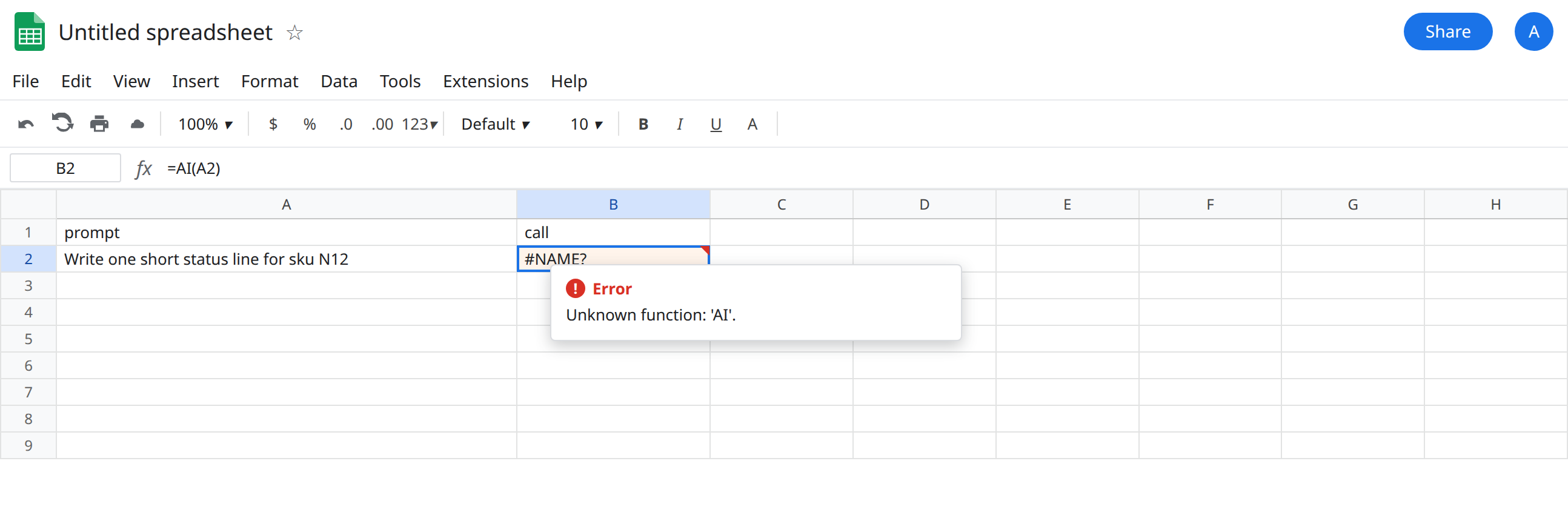The width and height of the screenshot is (1568, 521).
Task: Open the Help menu
Action: point(569,81)
